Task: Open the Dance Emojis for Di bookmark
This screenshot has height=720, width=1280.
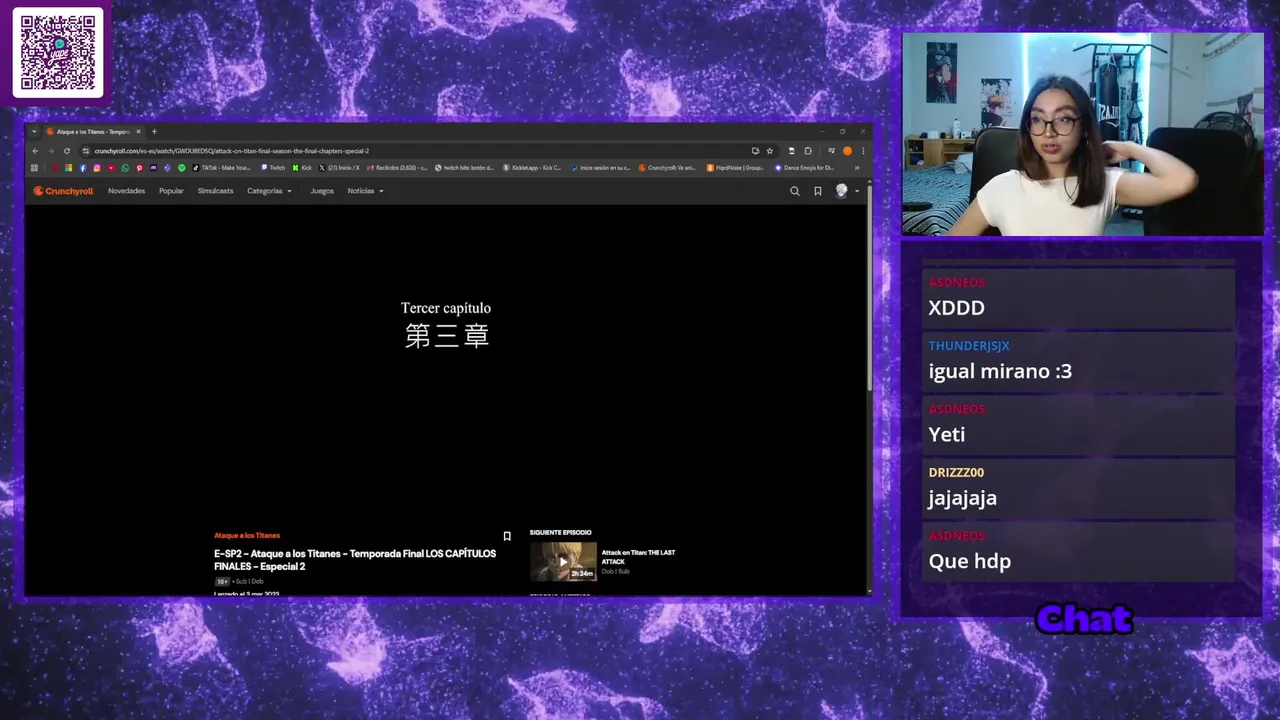Action: [x=804, y=168]
